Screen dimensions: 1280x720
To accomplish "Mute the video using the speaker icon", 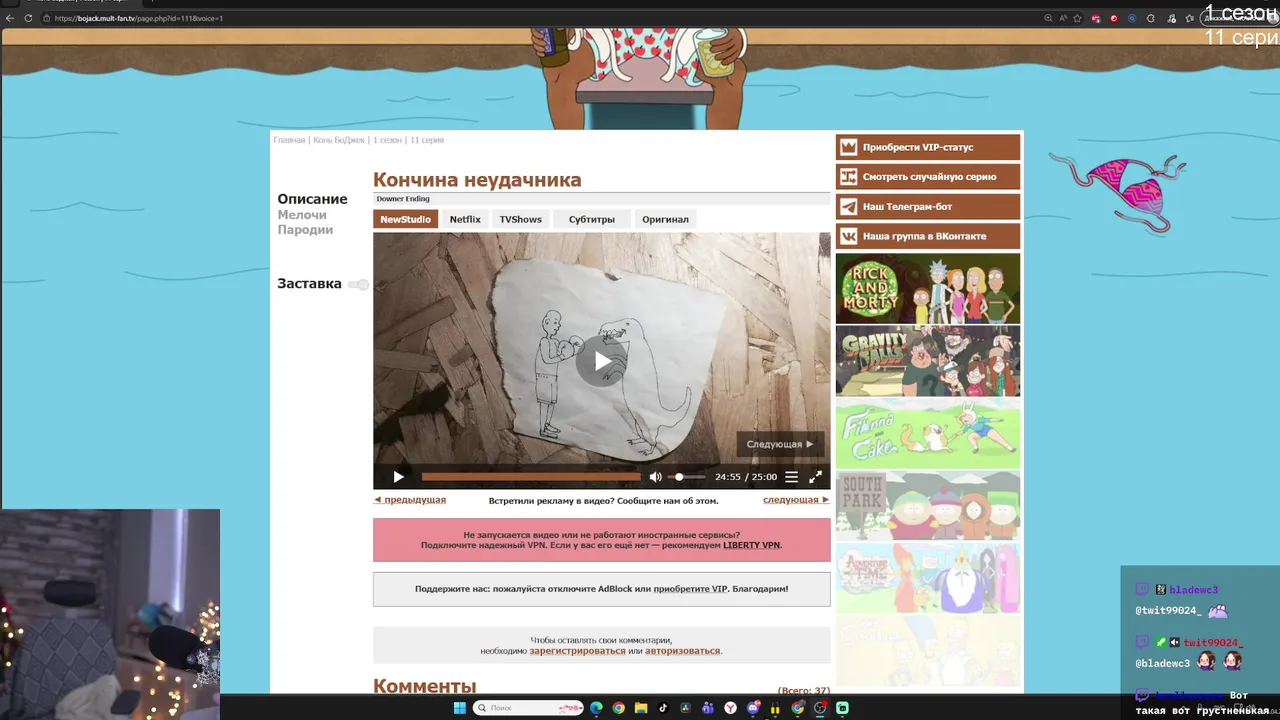I will coord(655,477).
